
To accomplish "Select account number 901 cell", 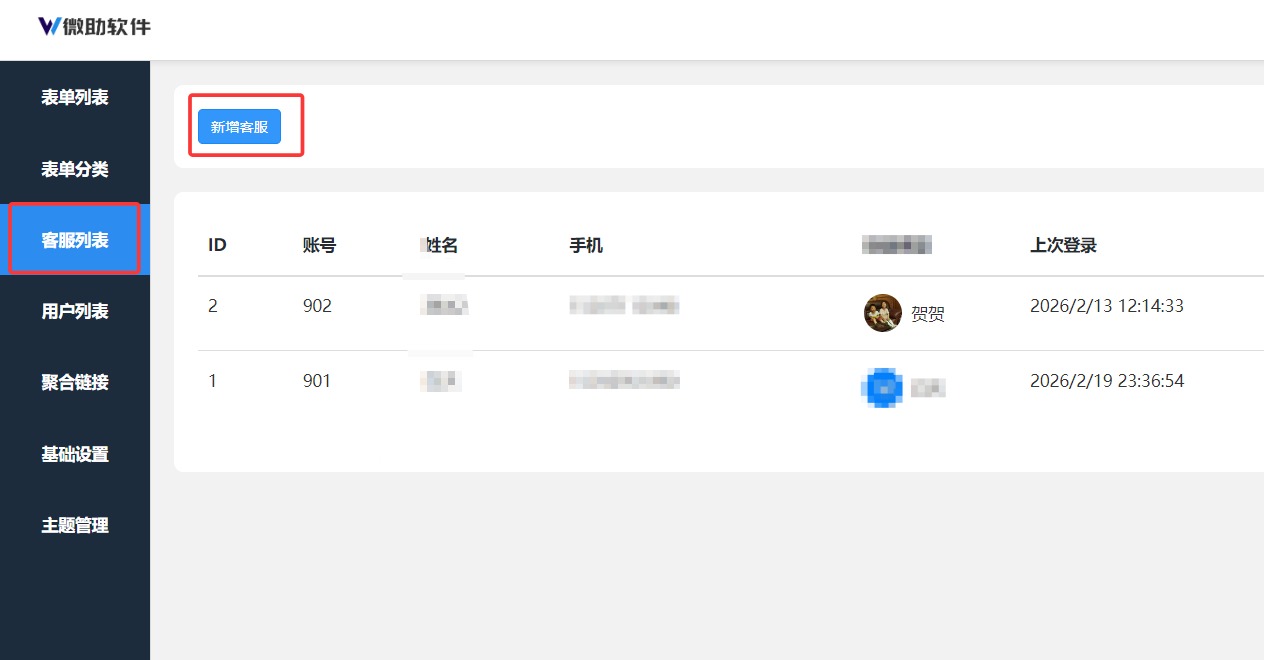I will 317,381.
